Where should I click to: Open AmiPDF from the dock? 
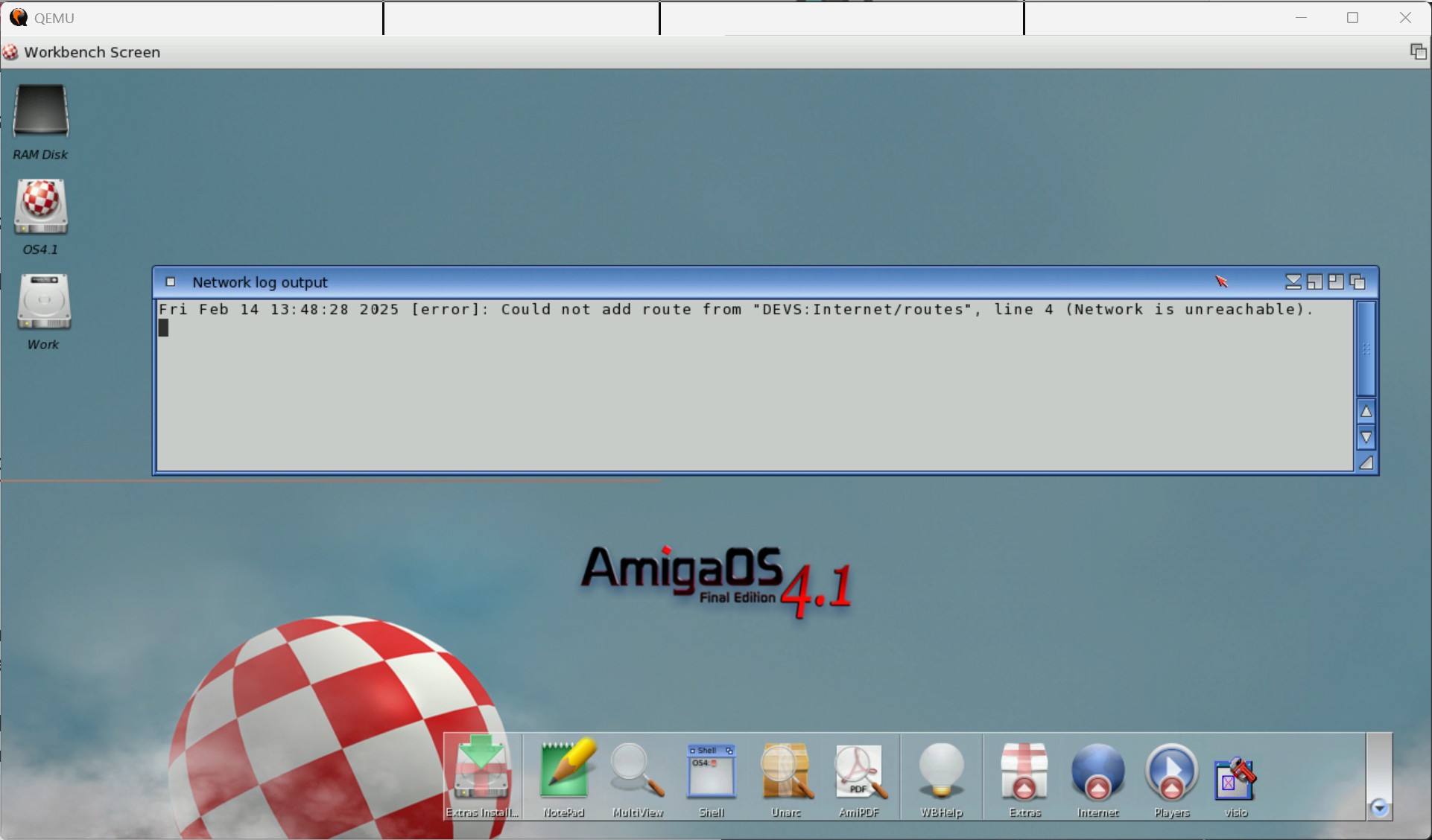(860, 776)
